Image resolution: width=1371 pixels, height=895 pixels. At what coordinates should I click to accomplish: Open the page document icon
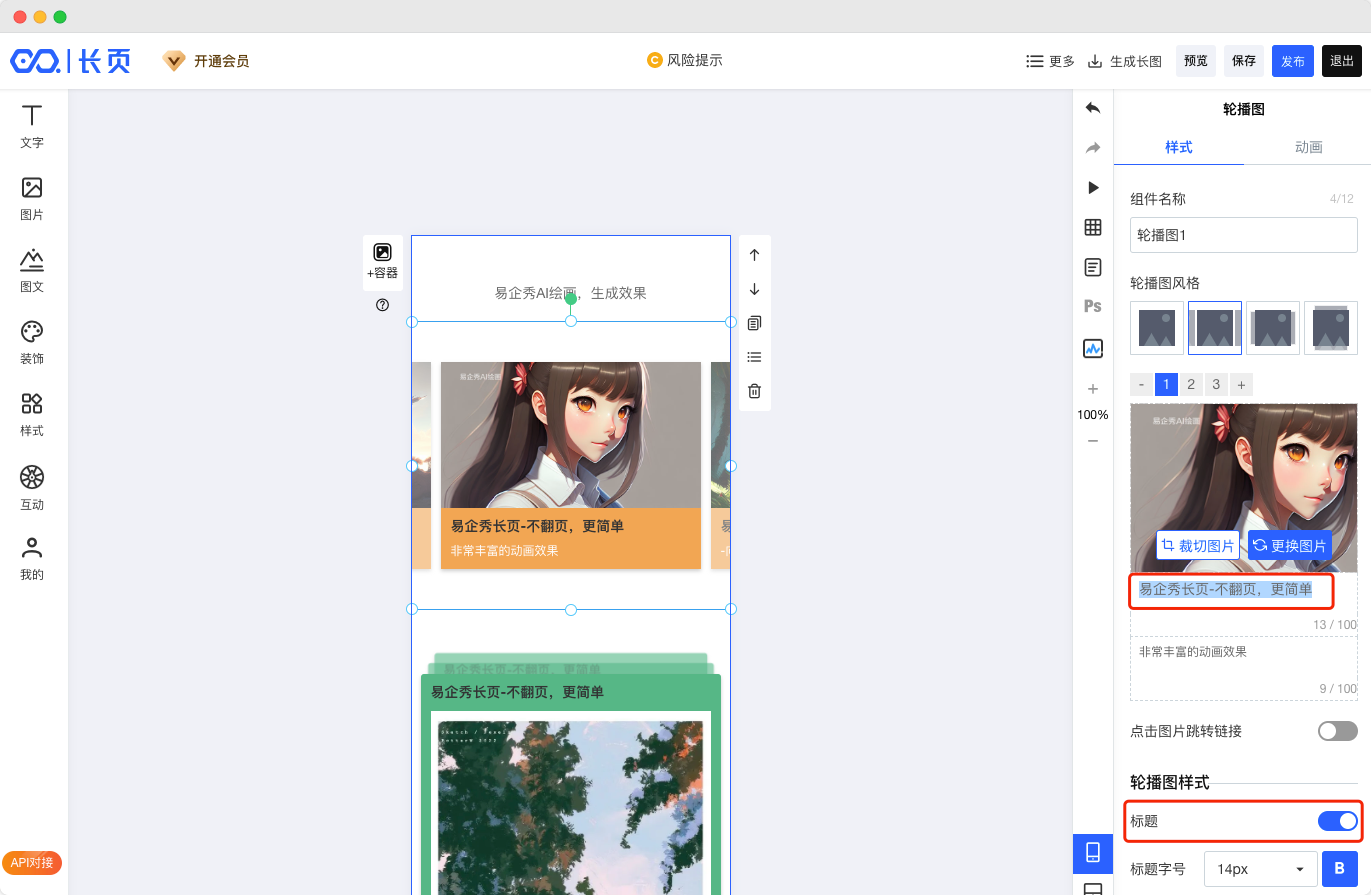[1093, 267]
